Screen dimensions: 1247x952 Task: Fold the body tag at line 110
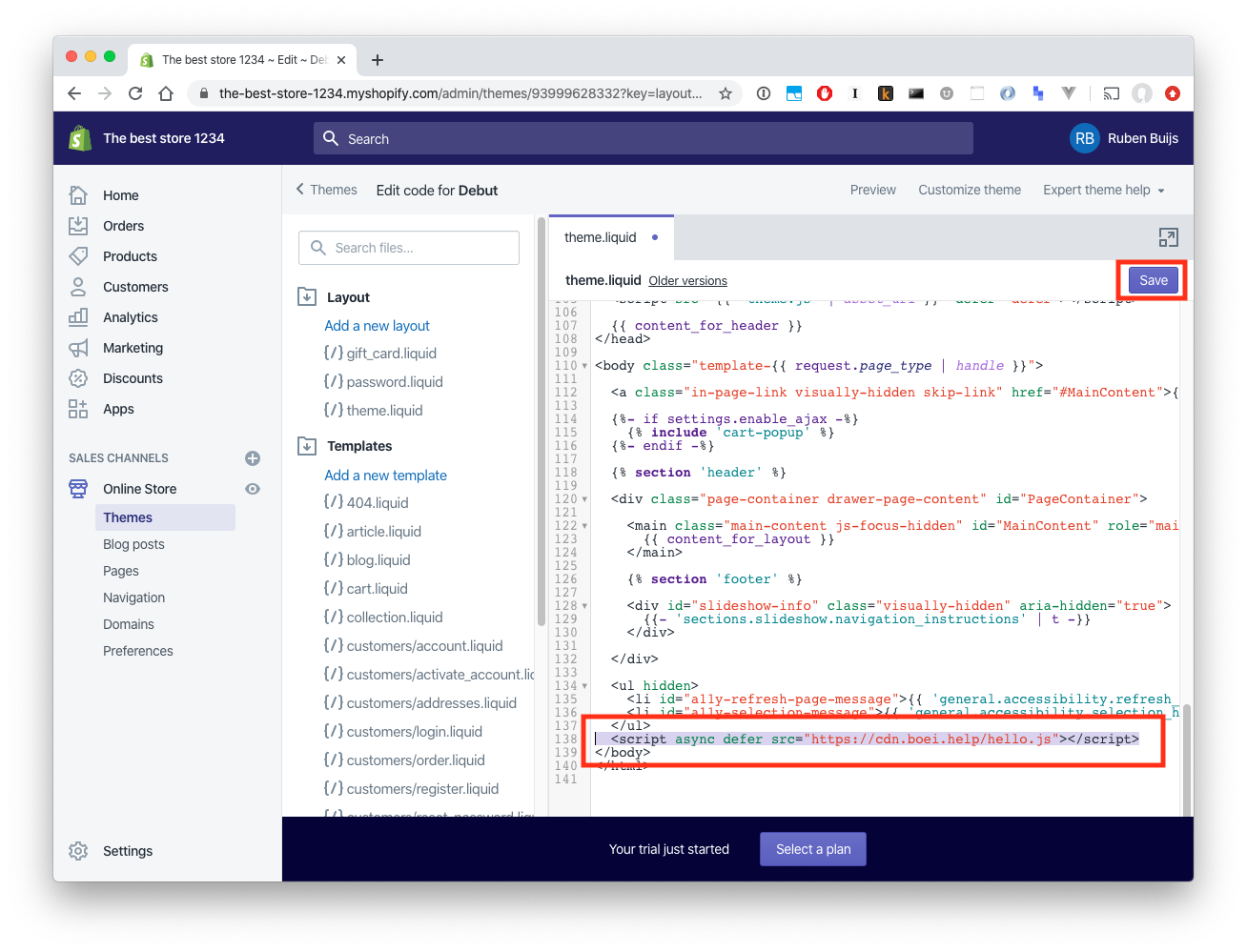[584, 366]
